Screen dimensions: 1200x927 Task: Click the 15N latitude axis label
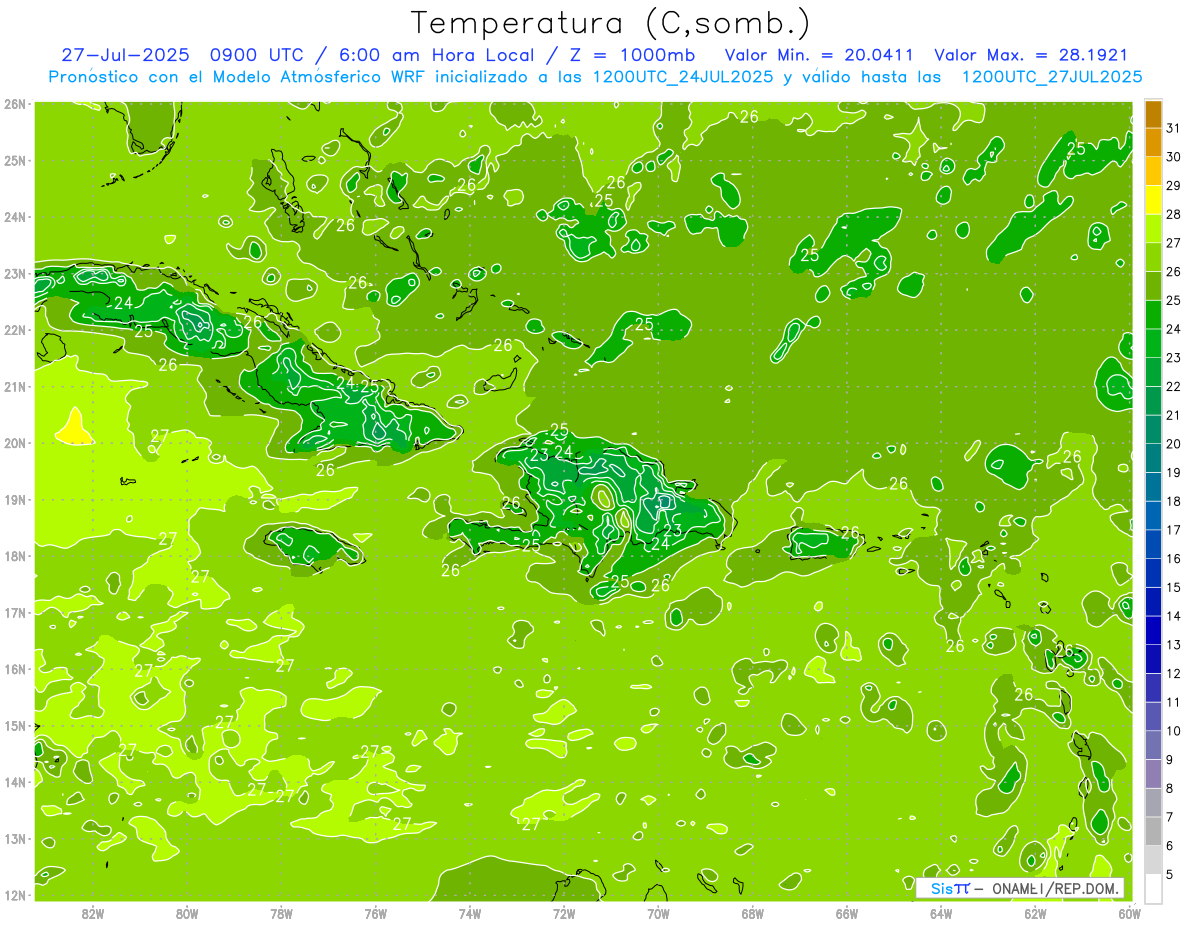15,726
